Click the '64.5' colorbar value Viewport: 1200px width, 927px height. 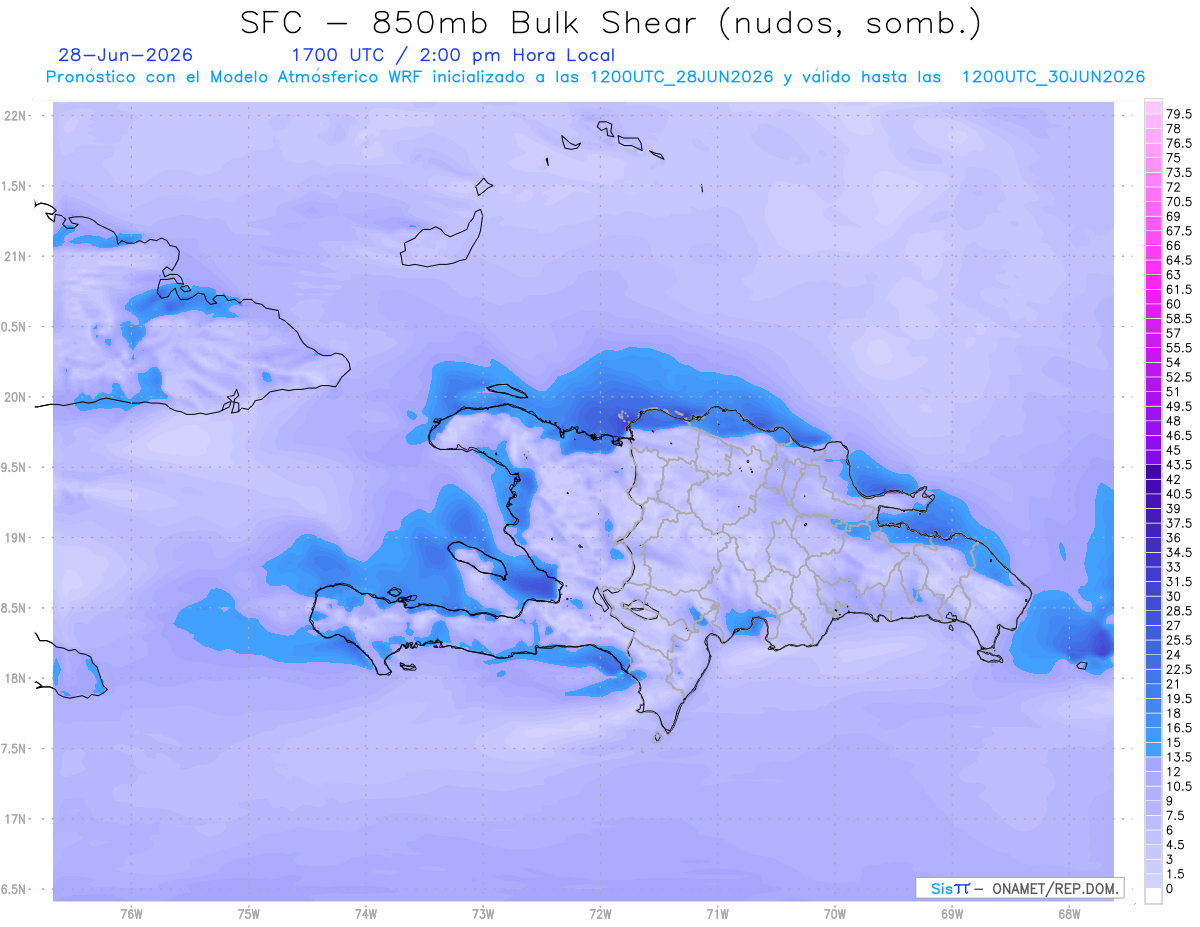(1180, 259)
